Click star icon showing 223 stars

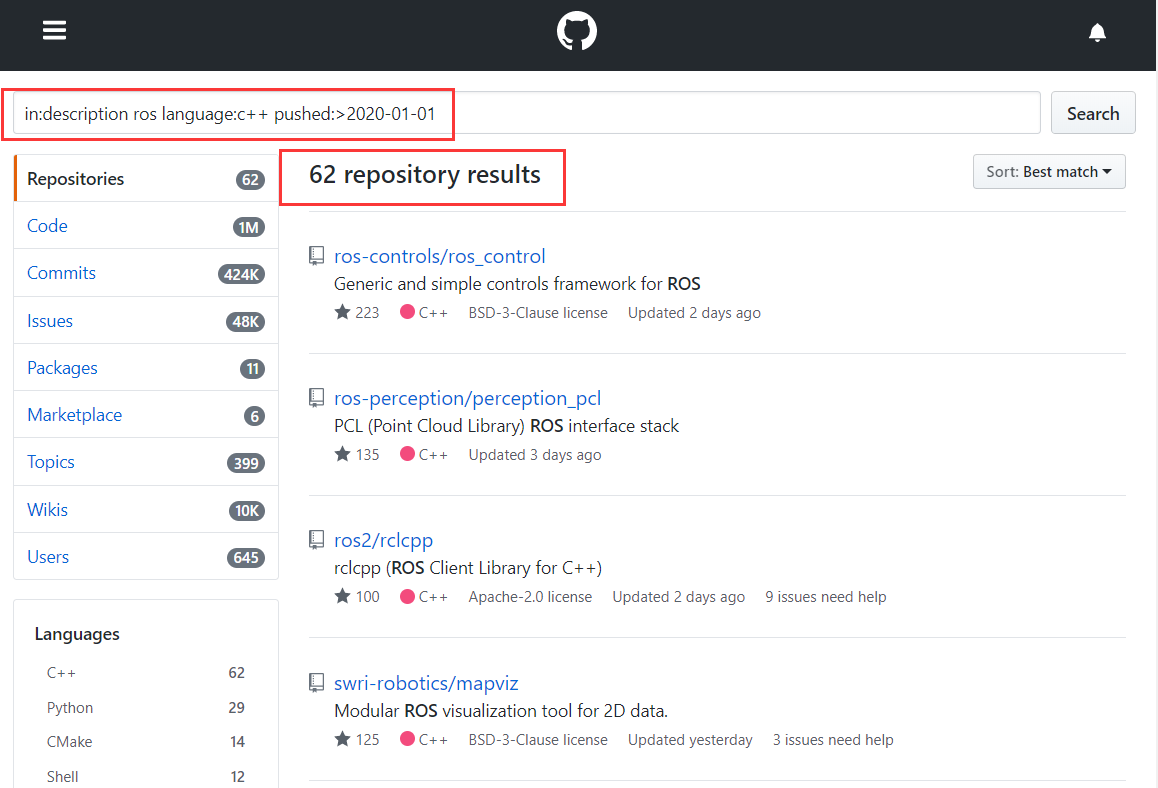(x=342, y=312)
